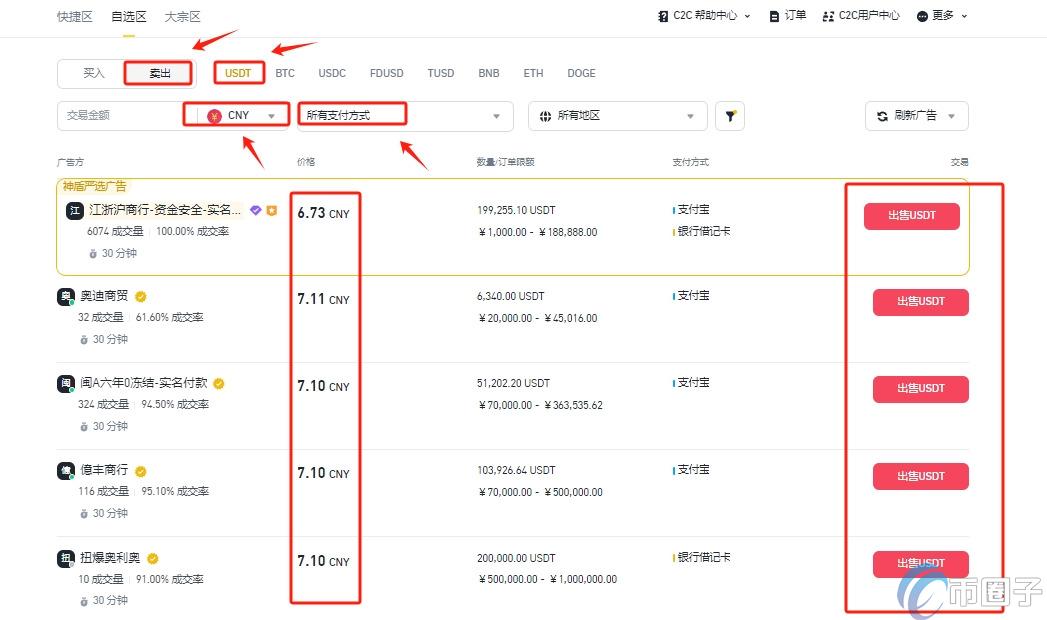Open the 大宗区 tab
The width and height of the screenshot is (1047, 620).
point(182,17)
